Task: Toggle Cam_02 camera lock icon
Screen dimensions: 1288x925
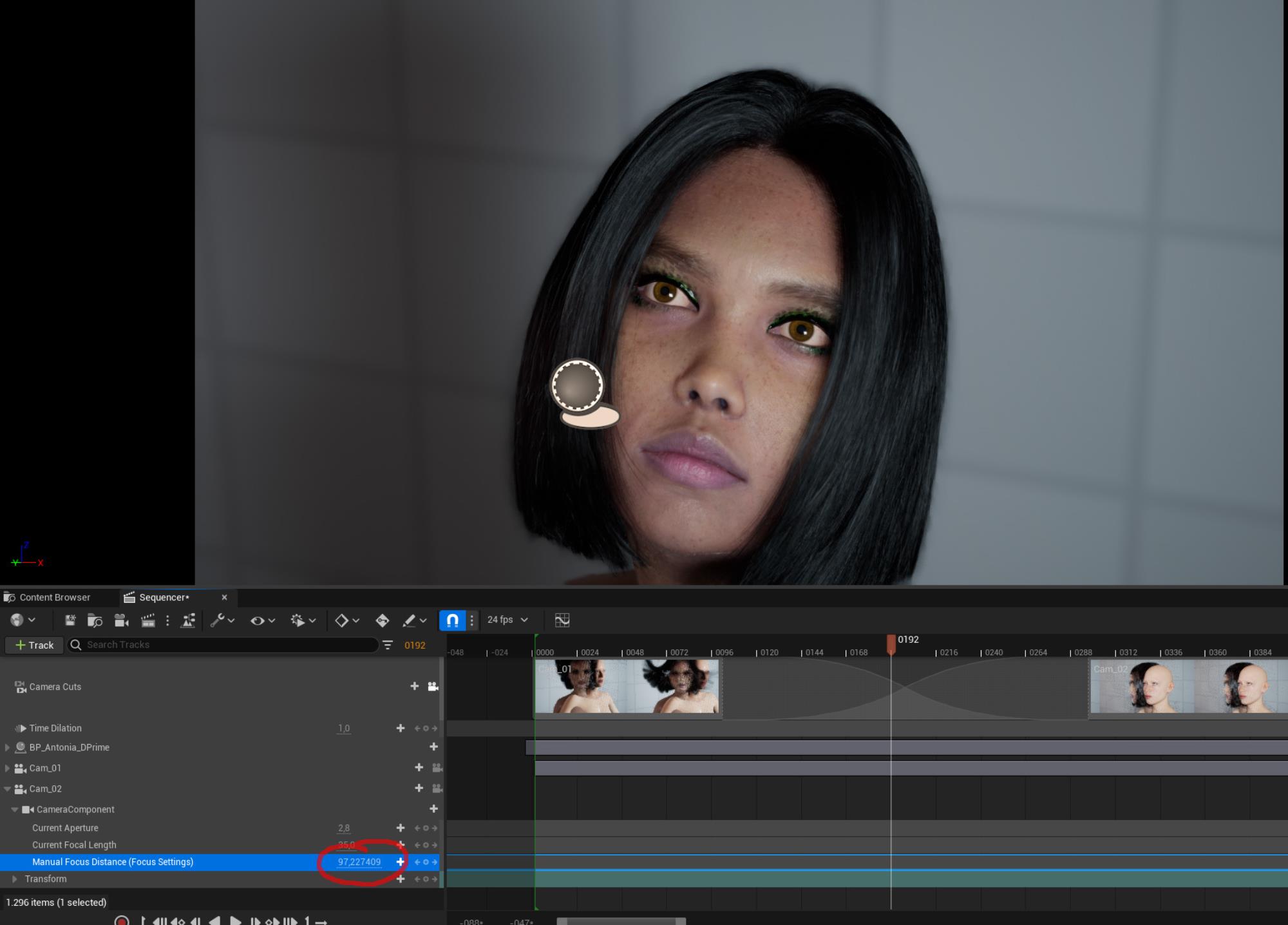Action: tap(437, 788)
